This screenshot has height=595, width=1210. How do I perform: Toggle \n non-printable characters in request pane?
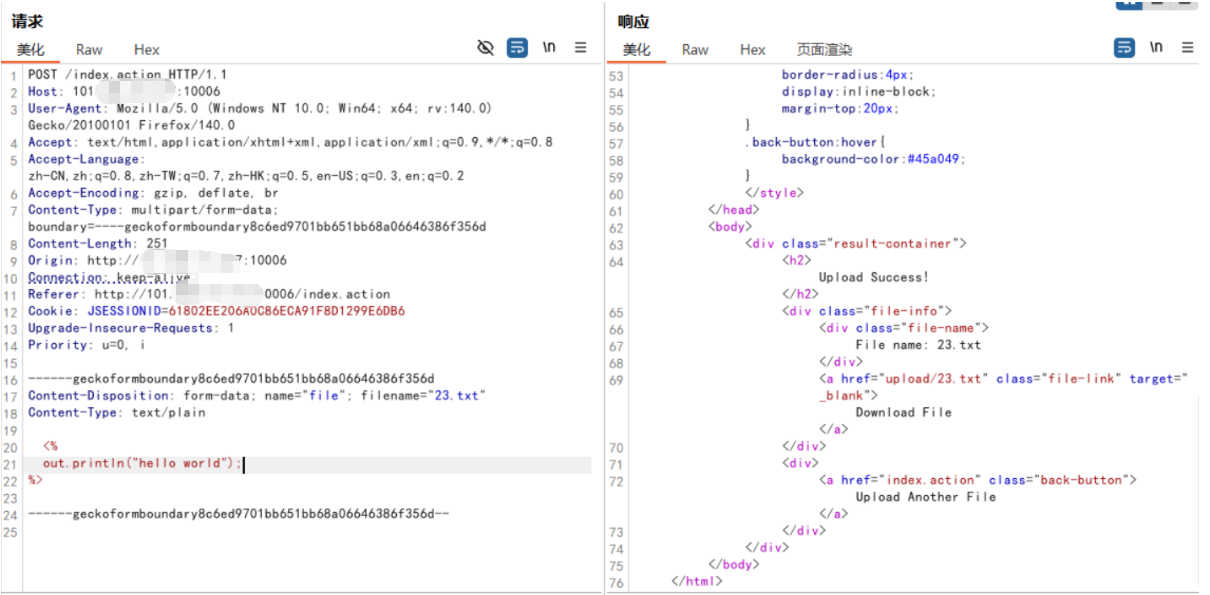(549, 48)
